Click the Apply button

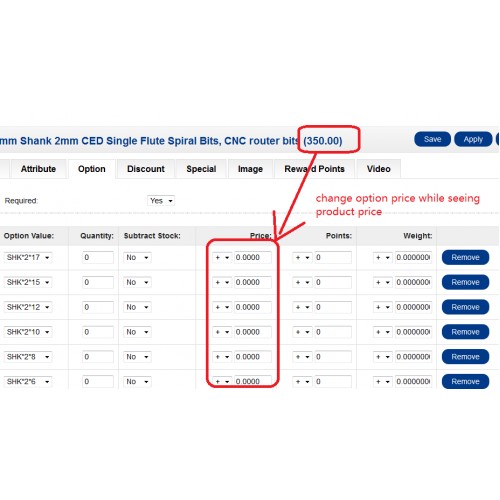(x=473, y=139)
